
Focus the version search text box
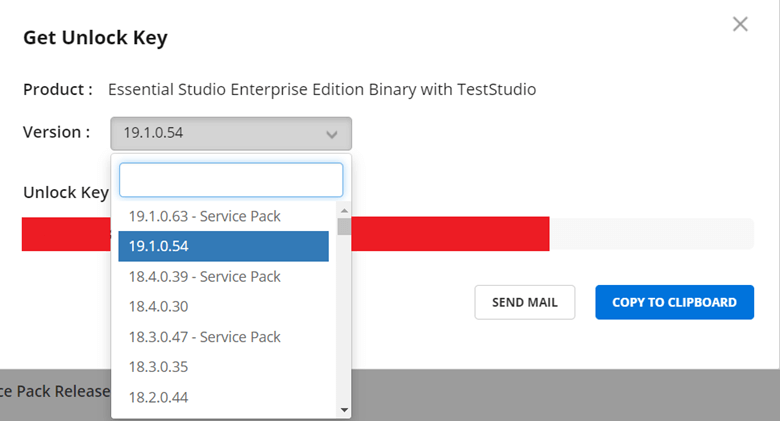click(231, 180)
